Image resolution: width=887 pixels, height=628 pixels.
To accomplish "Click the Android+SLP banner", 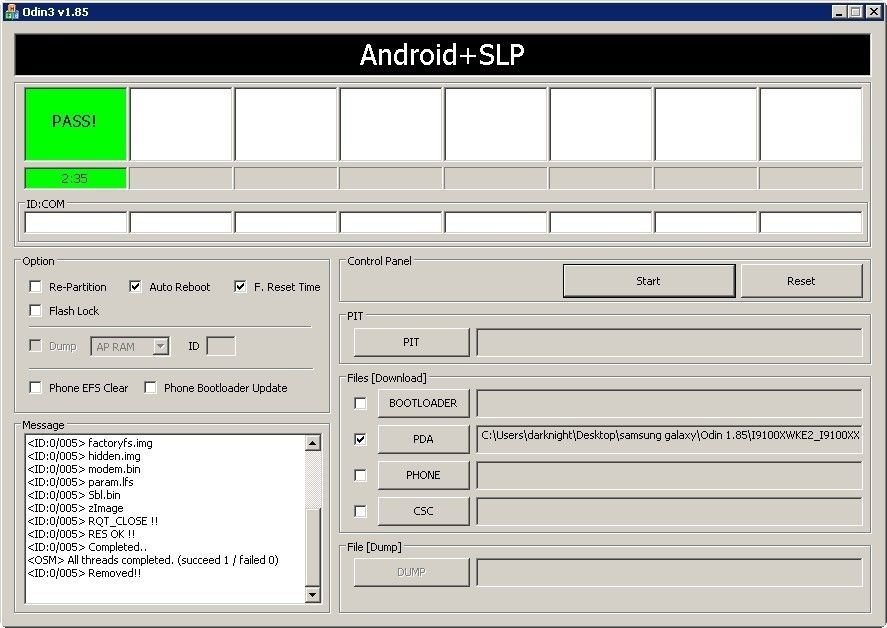I will [442, 54].
